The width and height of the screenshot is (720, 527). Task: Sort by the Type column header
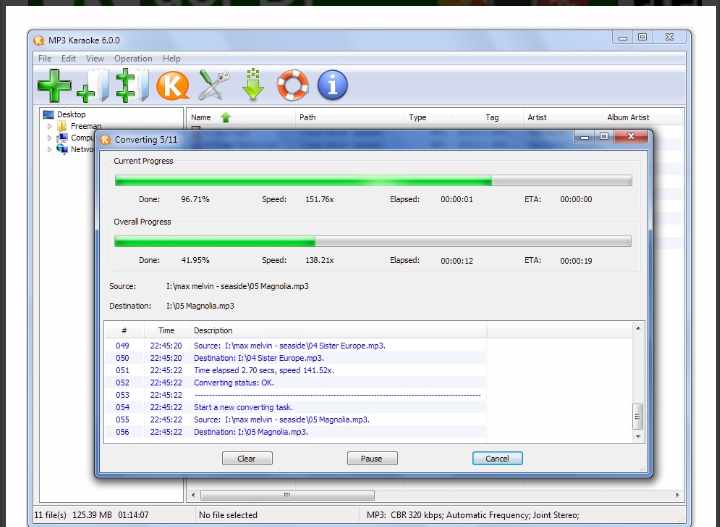point(417,118)
